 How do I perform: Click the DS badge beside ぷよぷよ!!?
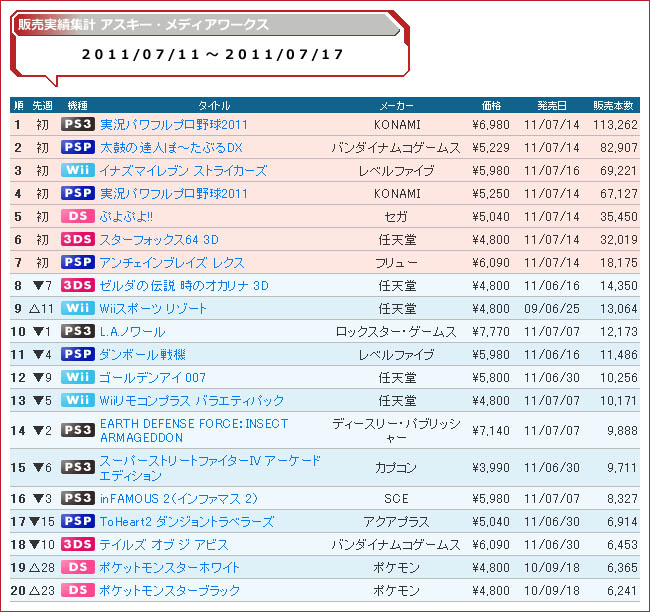coord(78,216)
